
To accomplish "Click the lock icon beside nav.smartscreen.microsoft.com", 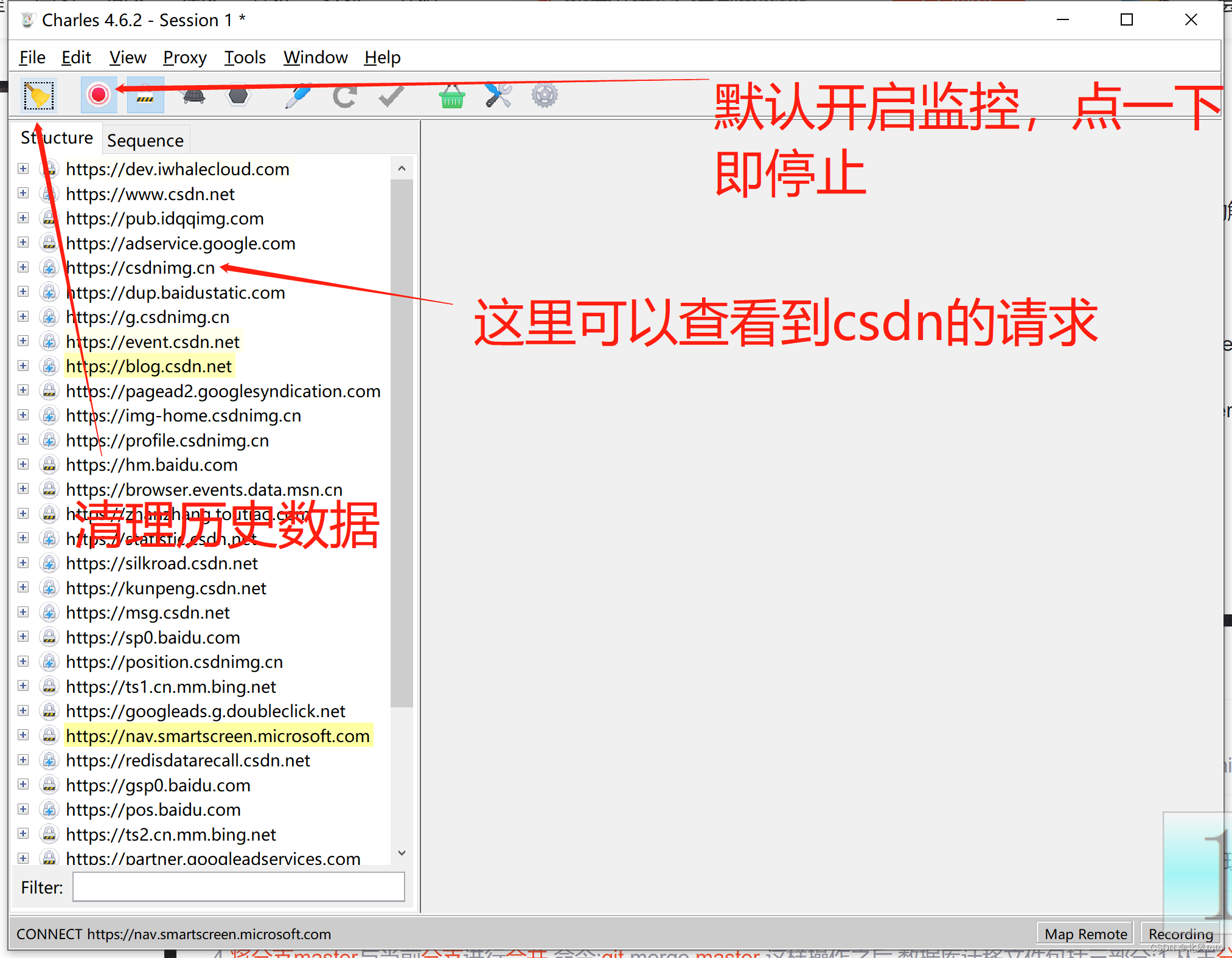I will [49, 735].
